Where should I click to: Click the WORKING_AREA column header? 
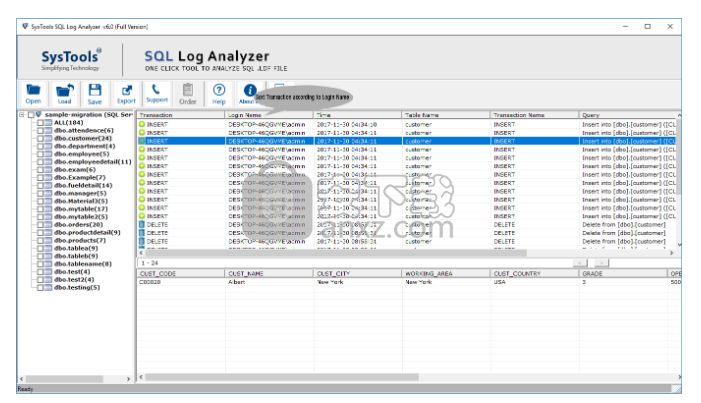[x=446, y=273]
